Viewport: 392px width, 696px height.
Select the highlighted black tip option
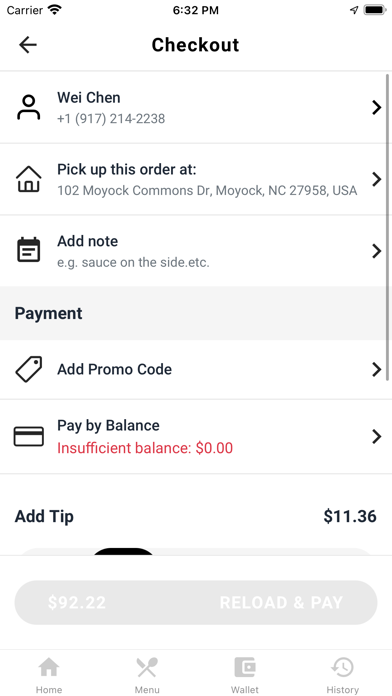point(123,552)
